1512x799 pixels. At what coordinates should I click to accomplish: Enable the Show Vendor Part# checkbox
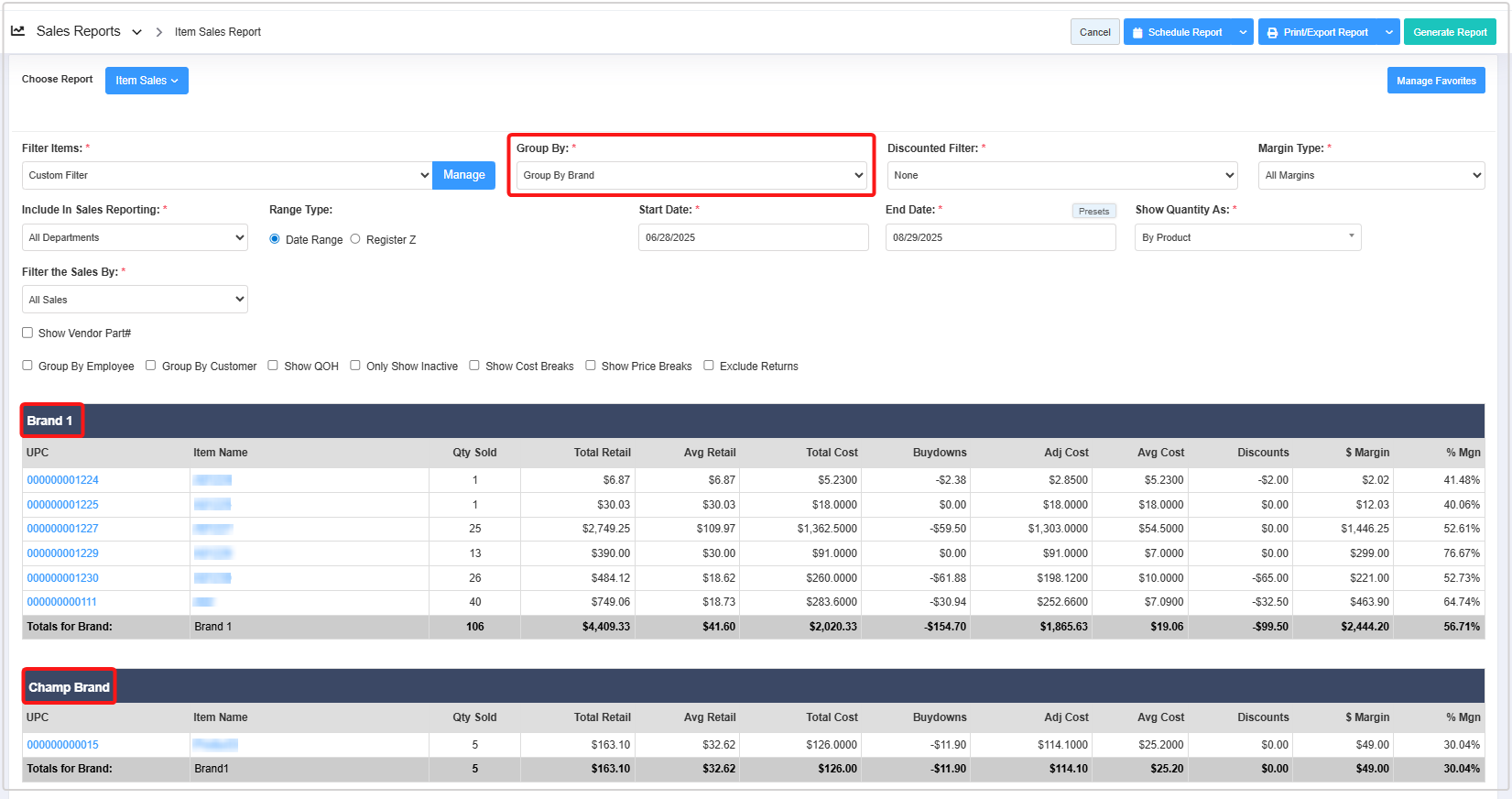pos(27,333)
